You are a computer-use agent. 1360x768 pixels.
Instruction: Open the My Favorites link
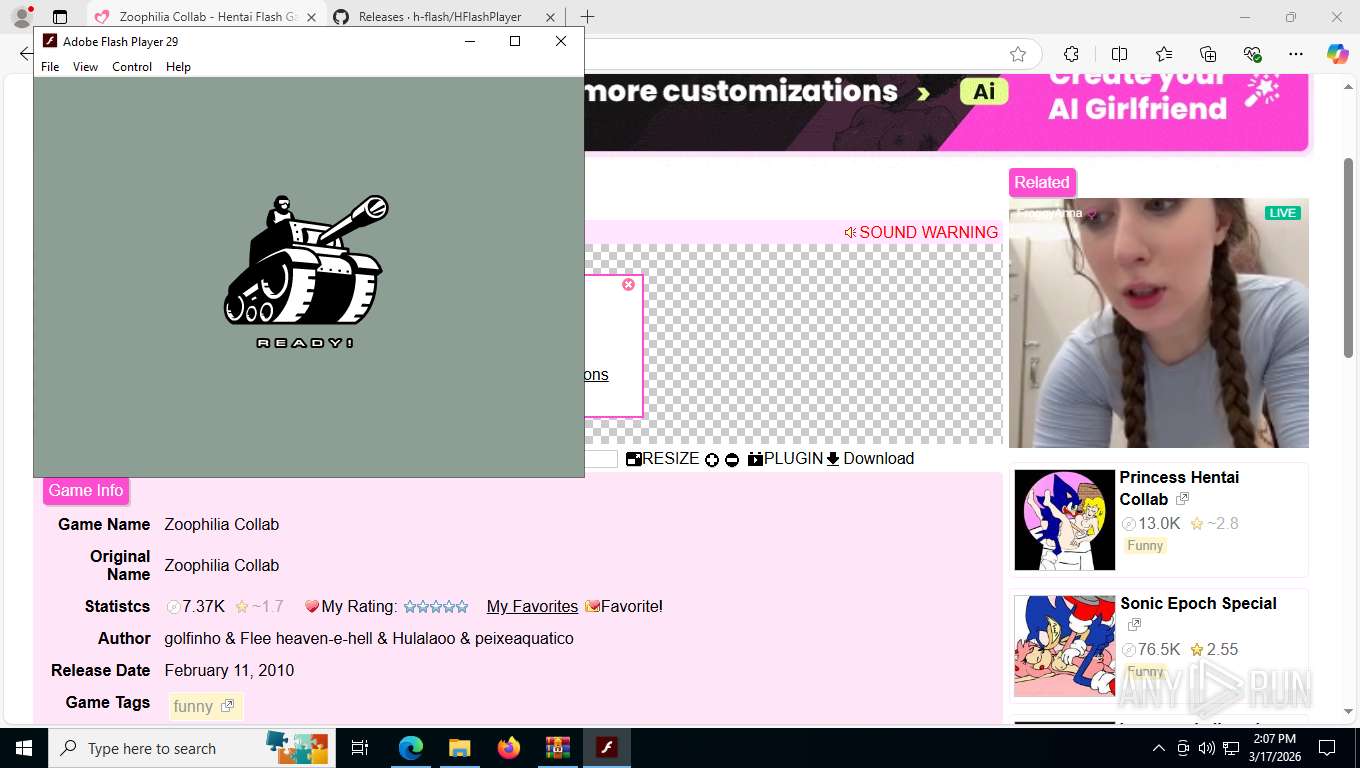click(x=532, y=607)
